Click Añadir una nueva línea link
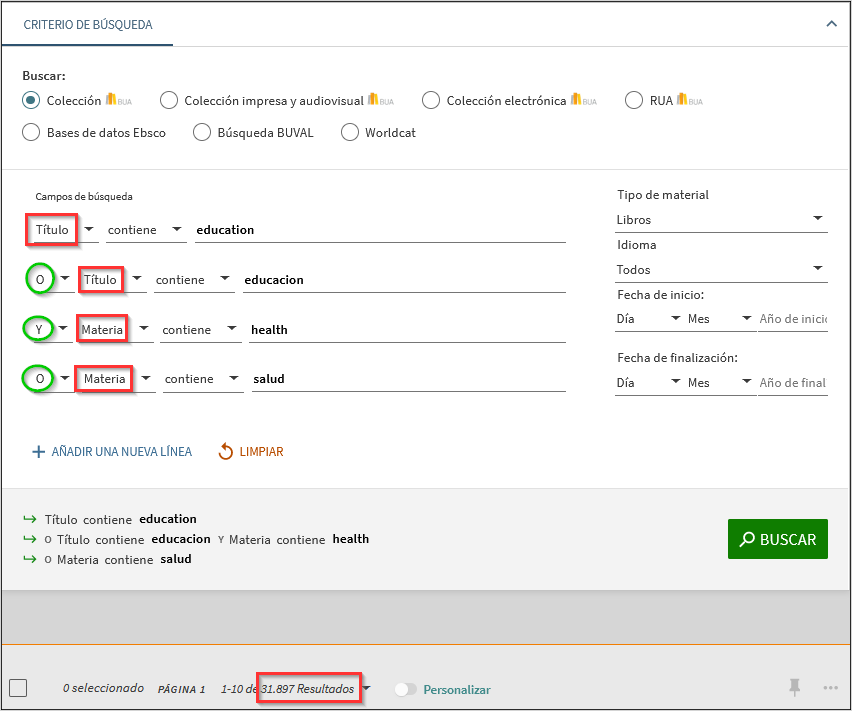Image resolution: width=852 pixels, height=711 pixels. pos(121,452)
